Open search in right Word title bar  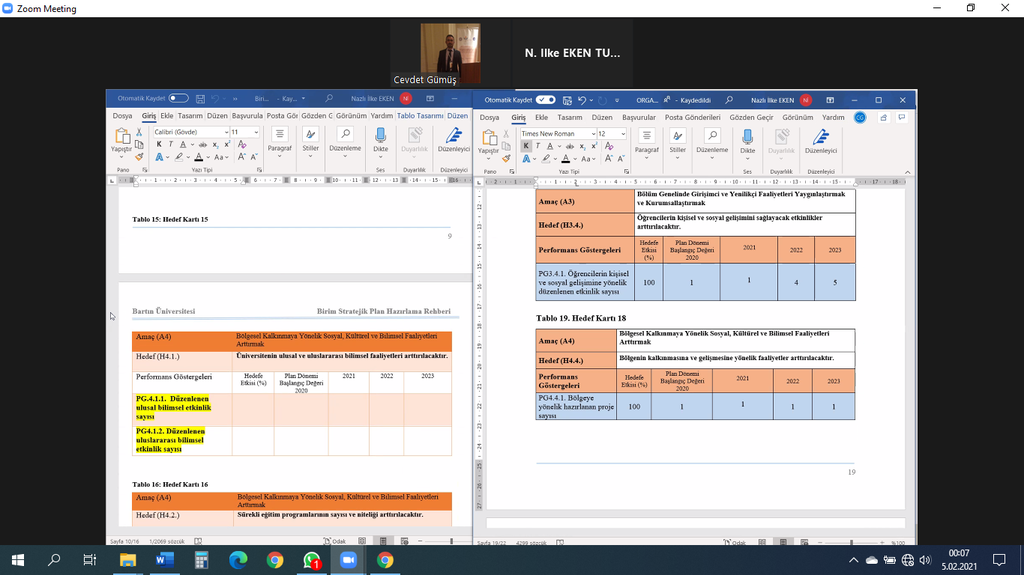click(x=729, y=100)
